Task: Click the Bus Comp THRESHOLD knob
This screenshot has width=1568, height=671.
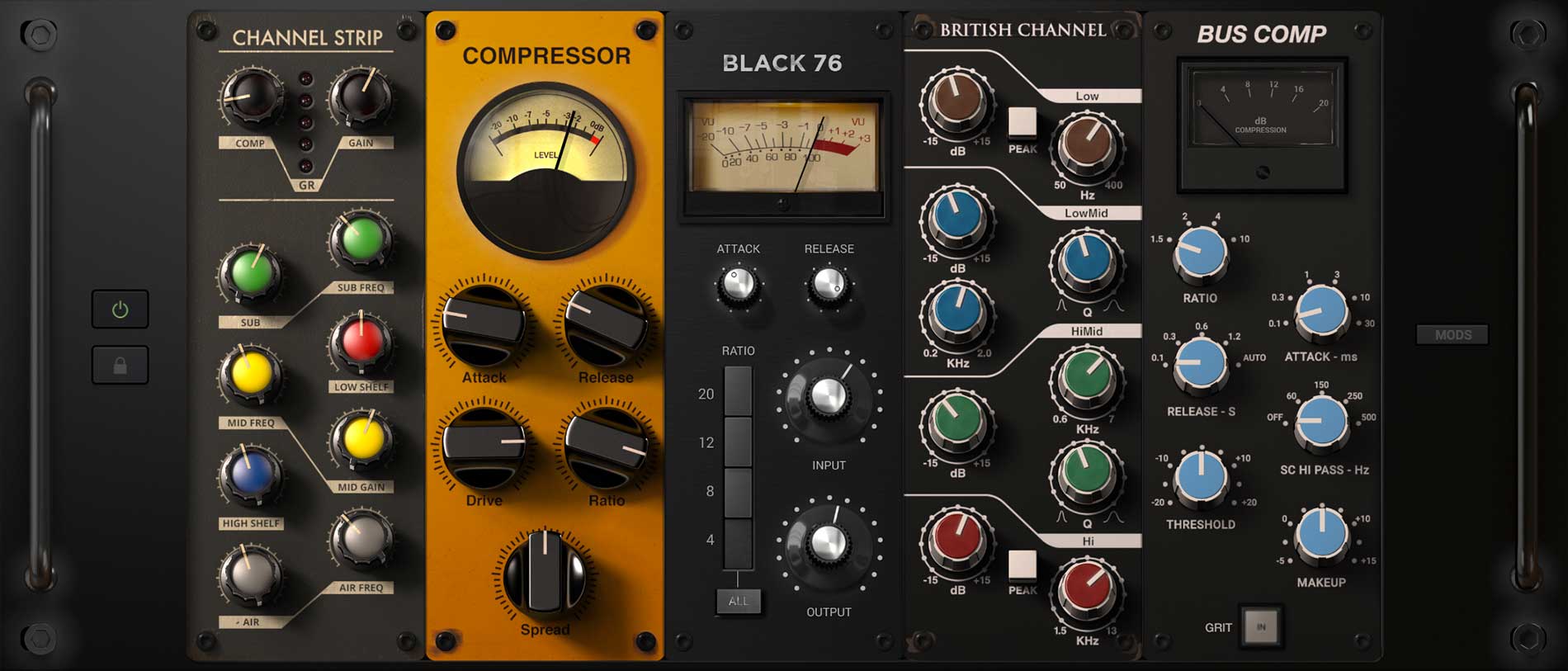Action: point(1201,477)
